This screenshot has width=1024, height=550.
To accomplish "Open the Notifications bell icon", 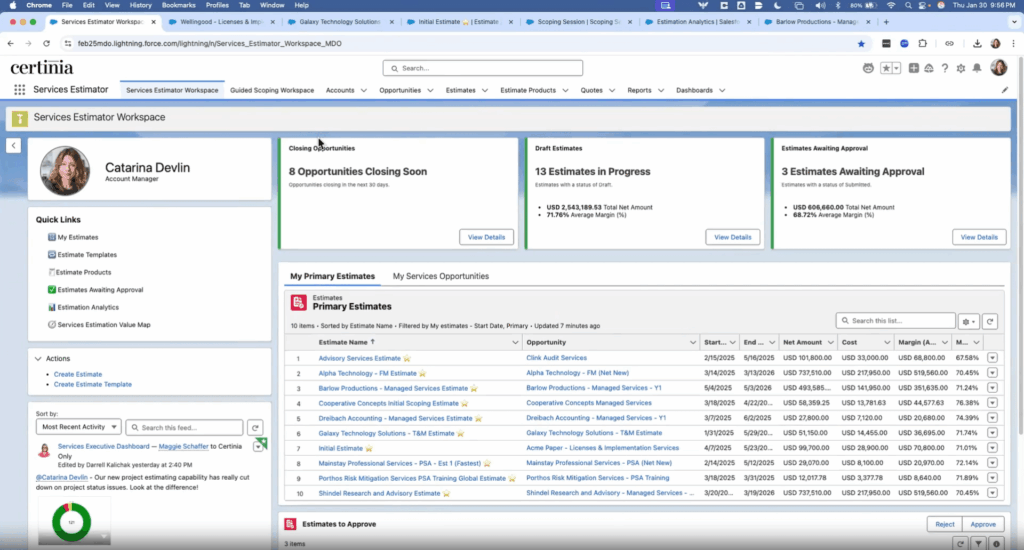I will tap(977, 68).
